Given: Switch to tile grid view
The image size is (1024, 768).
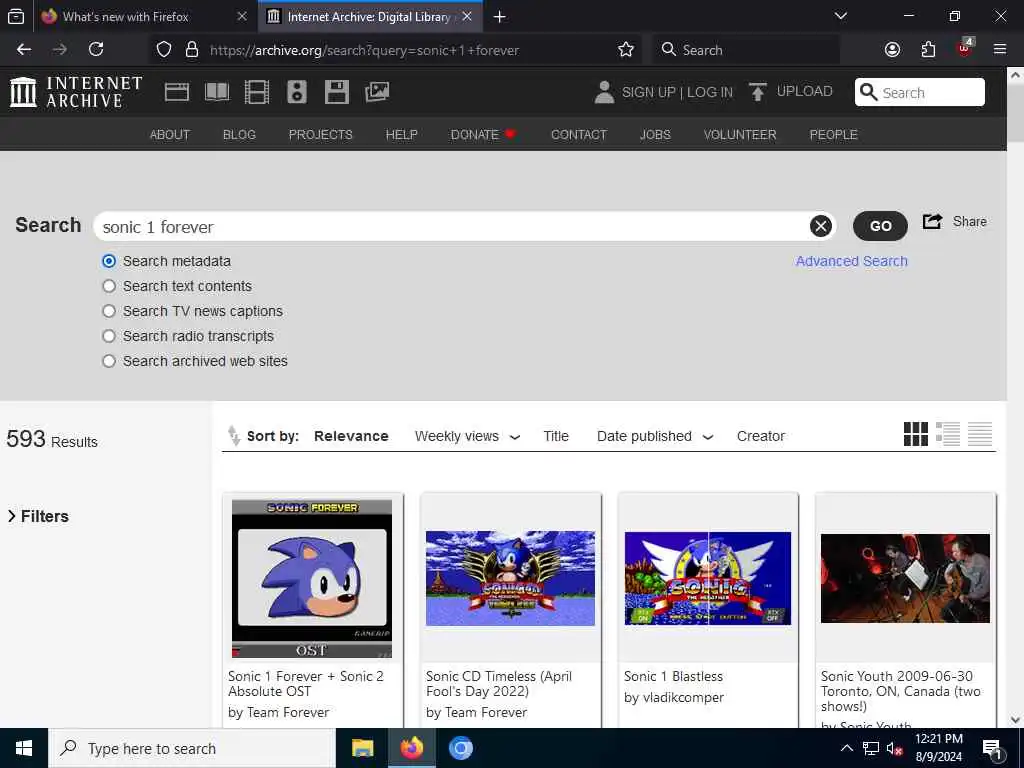Looking at the screenshot, I should pyautogui.click(x=916, y=434).
